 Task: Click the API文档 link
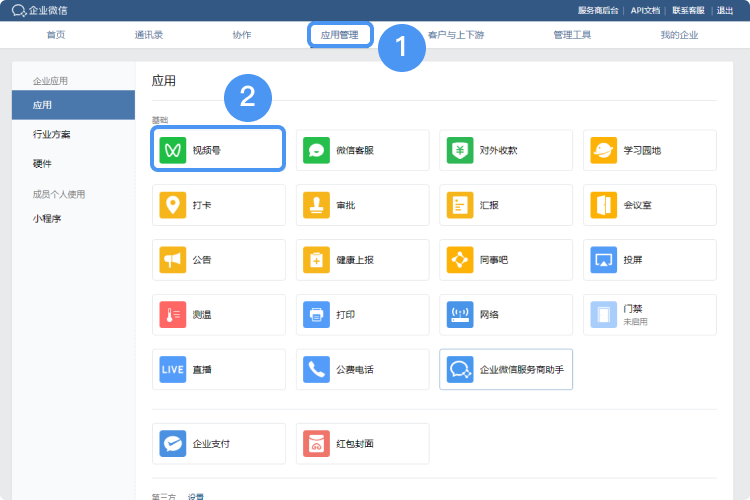click(x=645, y=10)
